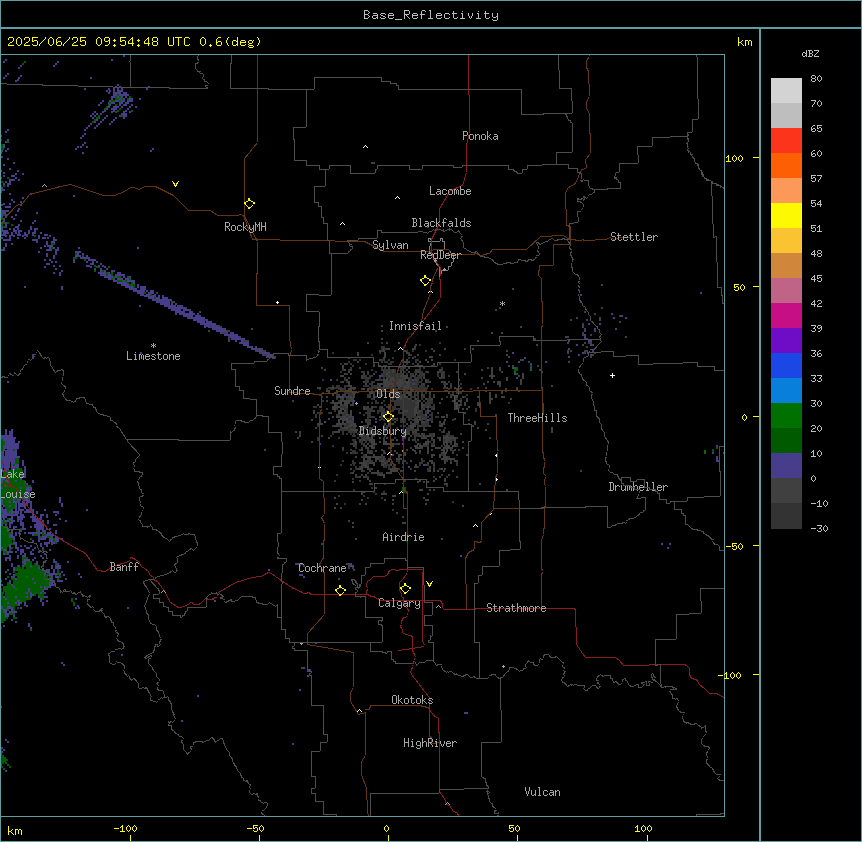This screenshot has width=862, height=842.
Task: Click the Limestone label
Action: click(153, 356)
